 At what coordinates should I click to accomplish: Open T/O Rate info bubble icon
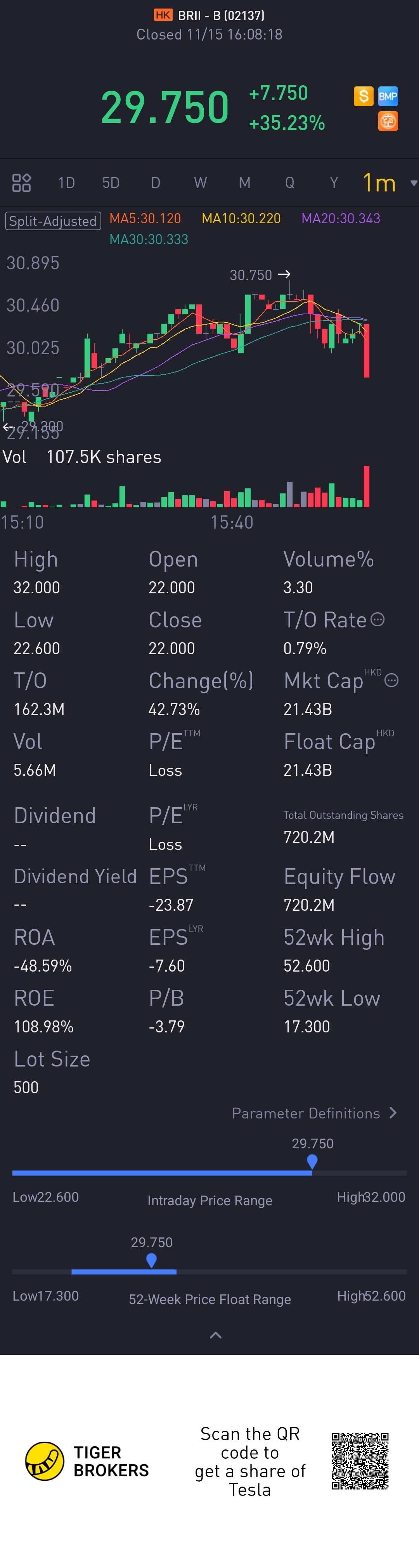377,620
